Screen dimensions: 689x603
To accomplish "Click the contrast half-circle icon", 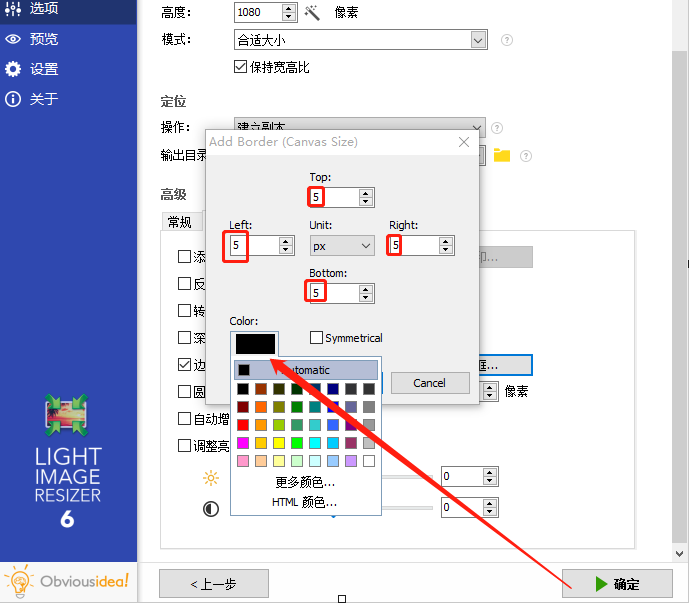I will [211, 509].
